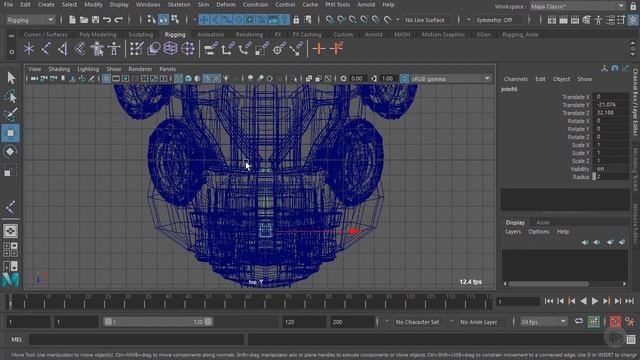The image size is (640, 360).
Task: Click the Create Cluster shelf icon
Action: 188,49
